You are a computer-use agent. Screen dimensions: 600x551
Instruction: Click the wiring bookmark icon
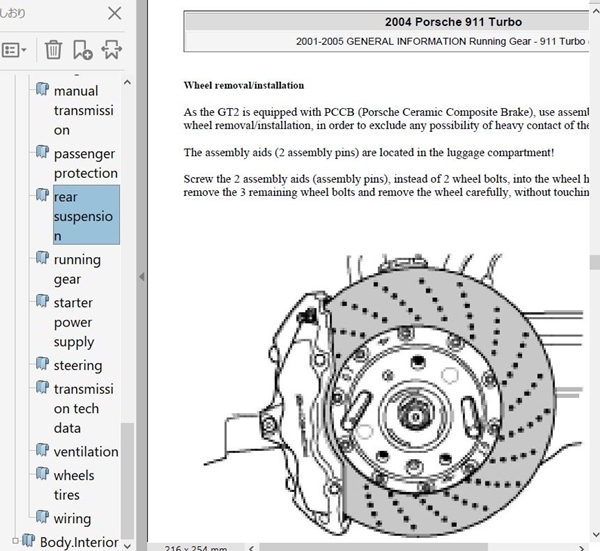tap(42, 517)
